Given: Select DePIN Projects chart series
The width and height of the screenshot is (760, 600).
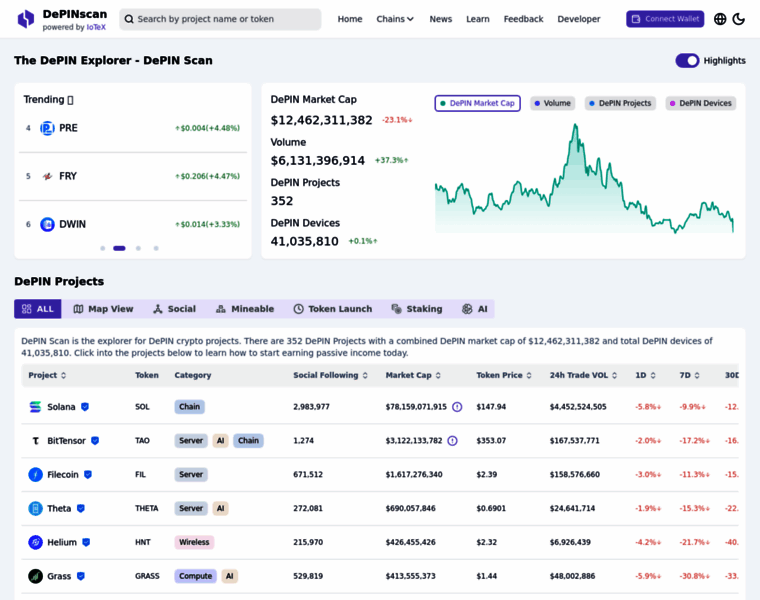Looking at the screenshot, I should tap(620, 103).
